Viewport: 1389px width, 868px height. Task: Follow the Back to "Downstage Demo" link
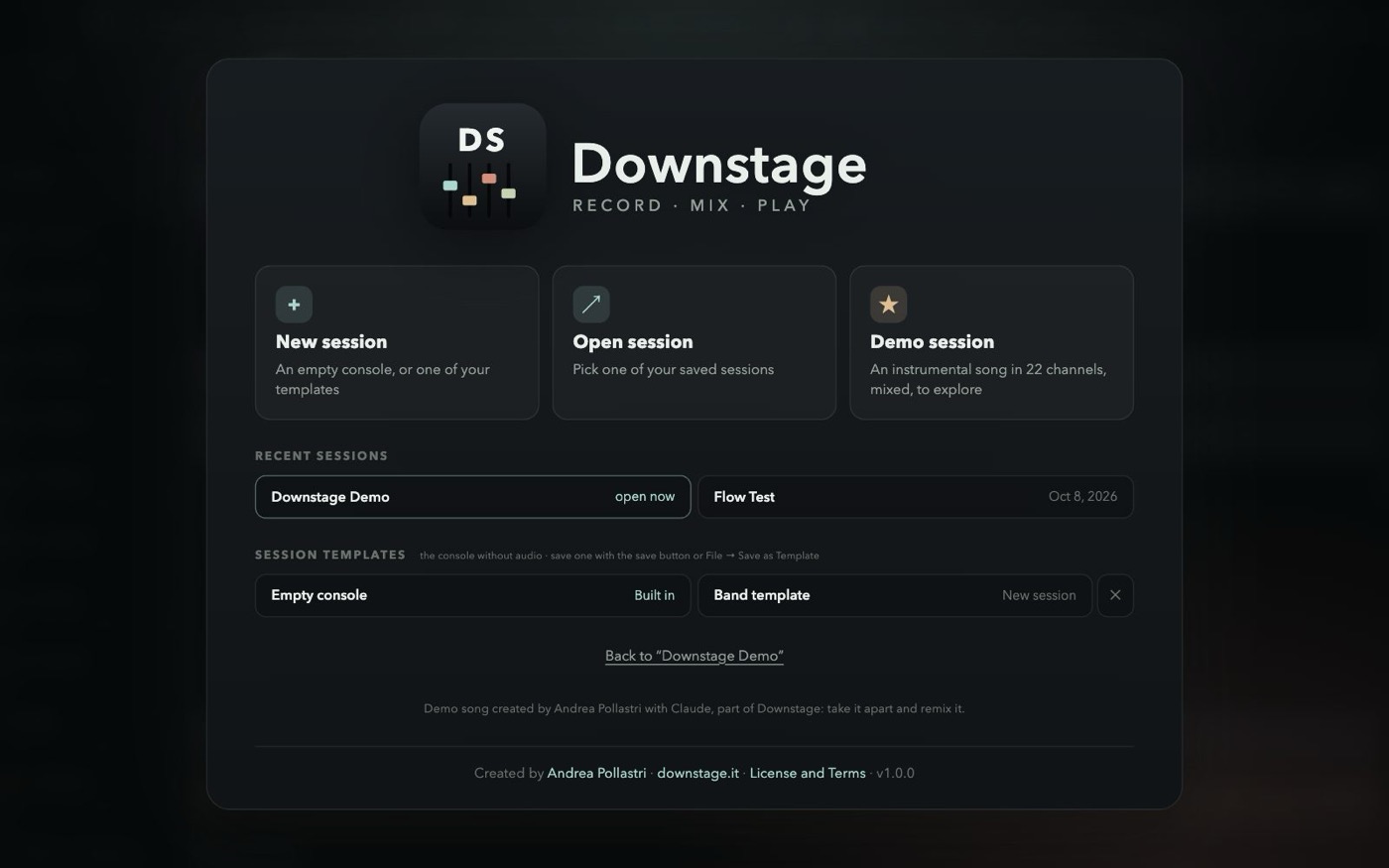point(694,656)
